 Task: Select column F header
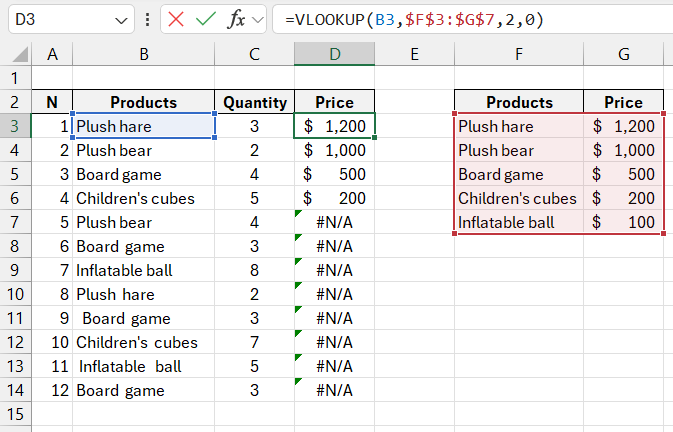519,54
